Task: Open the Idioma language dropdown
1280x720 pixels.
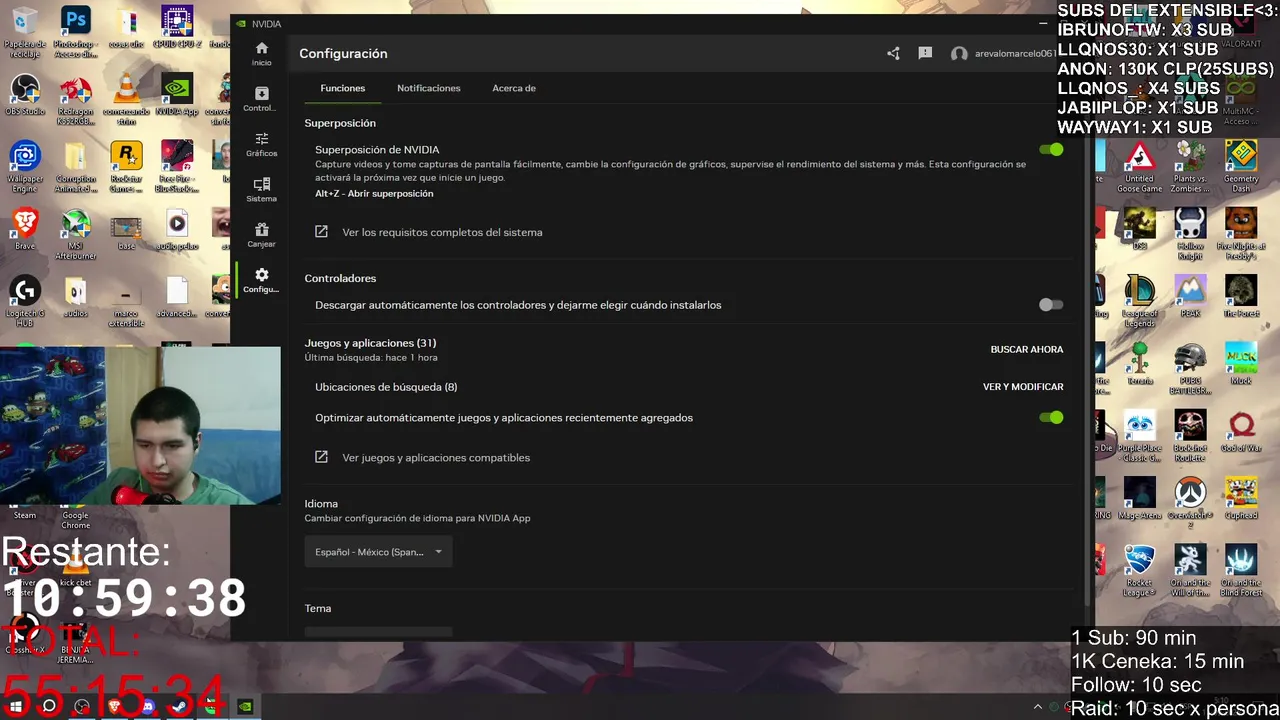Action: pyautogui.click(x=378, y=552)
